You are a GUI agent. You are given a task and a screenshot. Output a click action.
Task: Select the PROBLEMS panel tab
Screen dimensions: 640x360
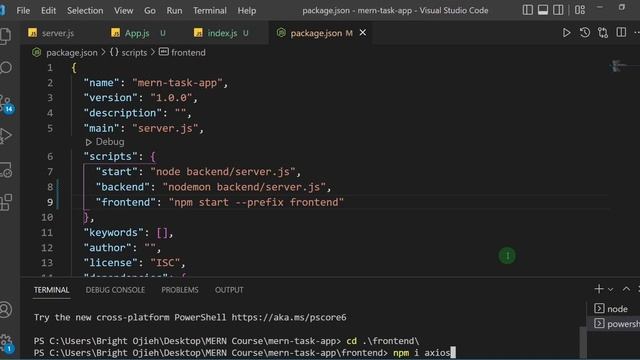pyautogui.click(x=180, y=290)
